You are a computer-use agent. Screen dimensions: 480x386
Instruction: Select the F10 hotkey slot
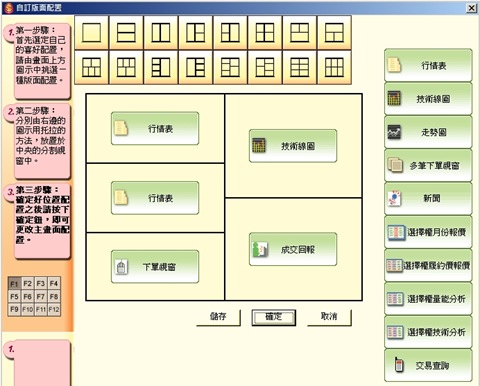tap(28, 309)
